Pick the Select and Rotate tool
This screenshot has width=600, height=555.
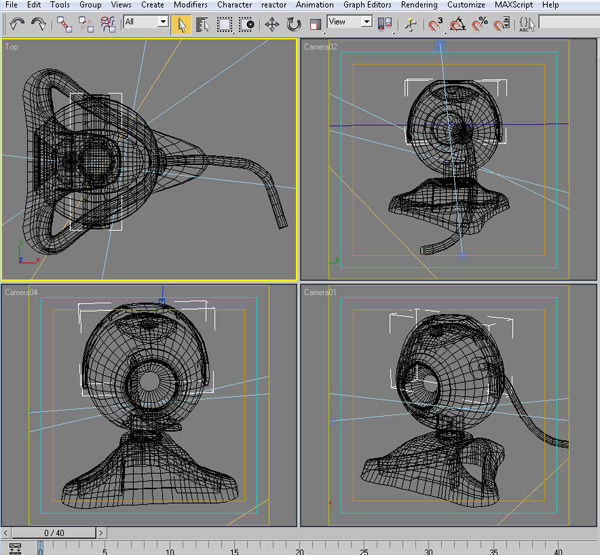tap(293, 24)
